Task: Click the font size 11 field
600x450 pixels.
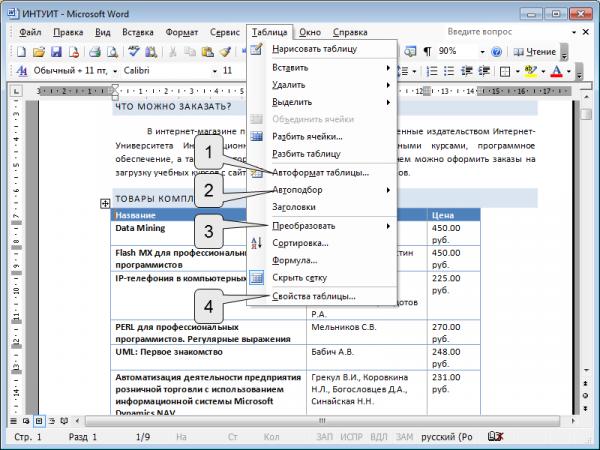Action: tap(227, 71)
